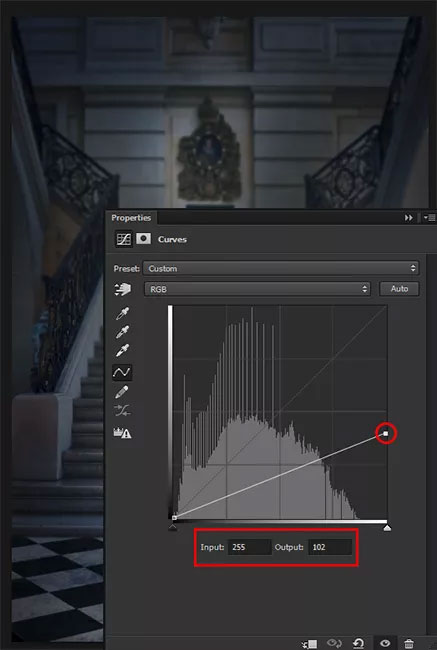Viewport: 437px width, 650px height.
Task: Select the bottom-left curve control point
Action: 174,518
